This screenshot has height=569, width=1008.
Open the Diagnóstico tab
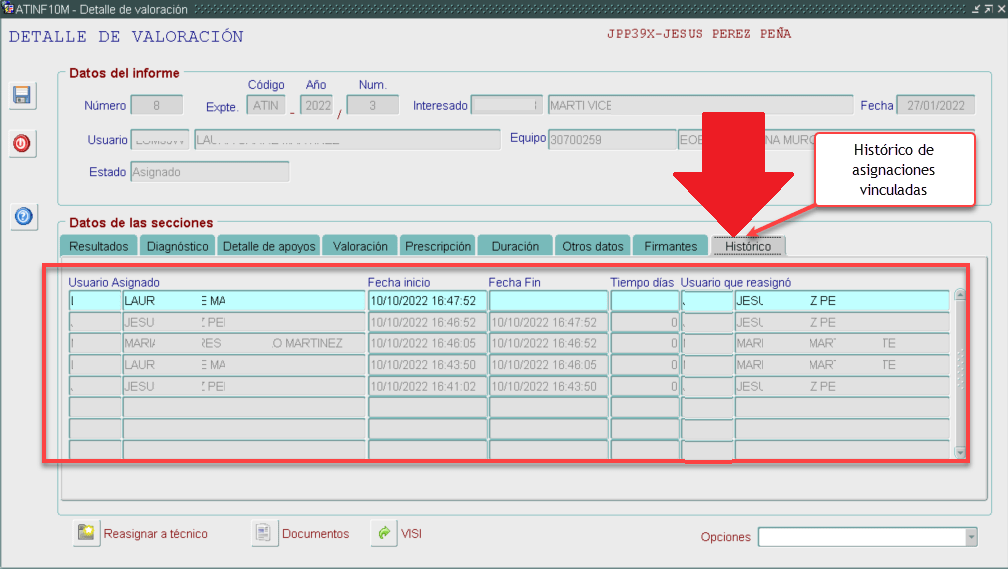(x=177, y=246)
